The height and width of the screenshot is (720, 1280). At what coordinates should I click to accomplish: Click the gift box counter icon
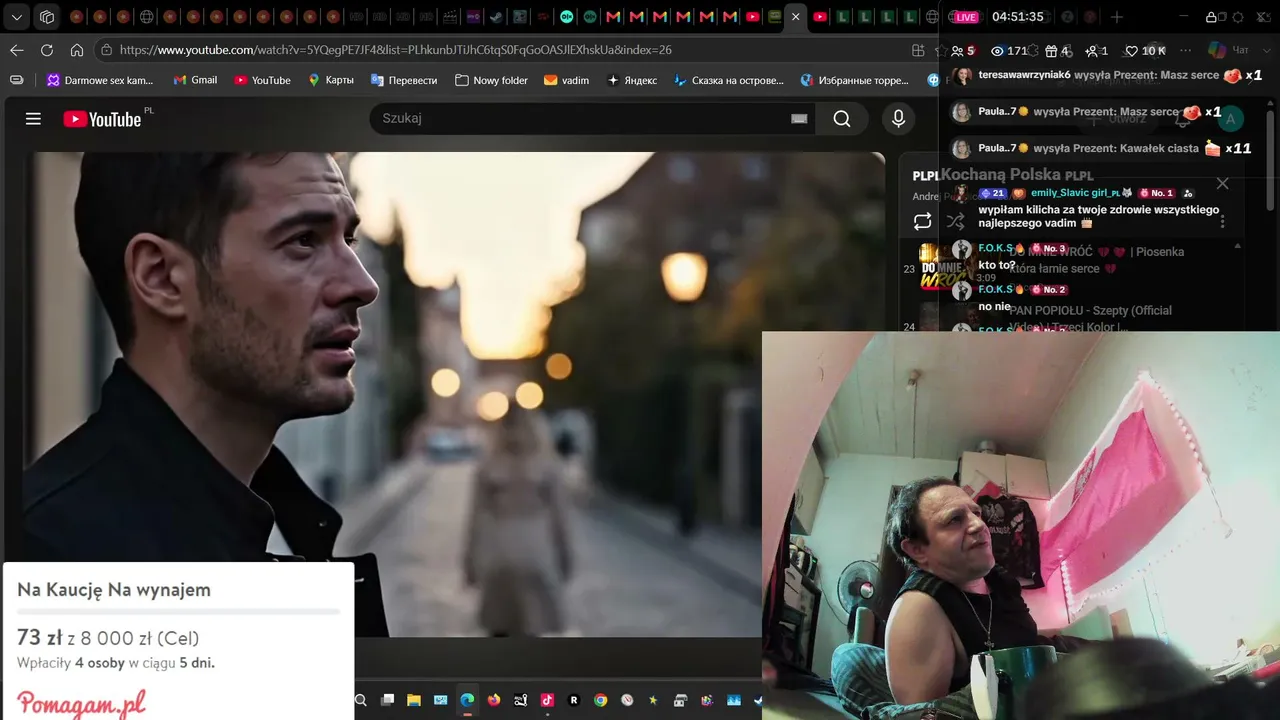[x=1051, y=51]
